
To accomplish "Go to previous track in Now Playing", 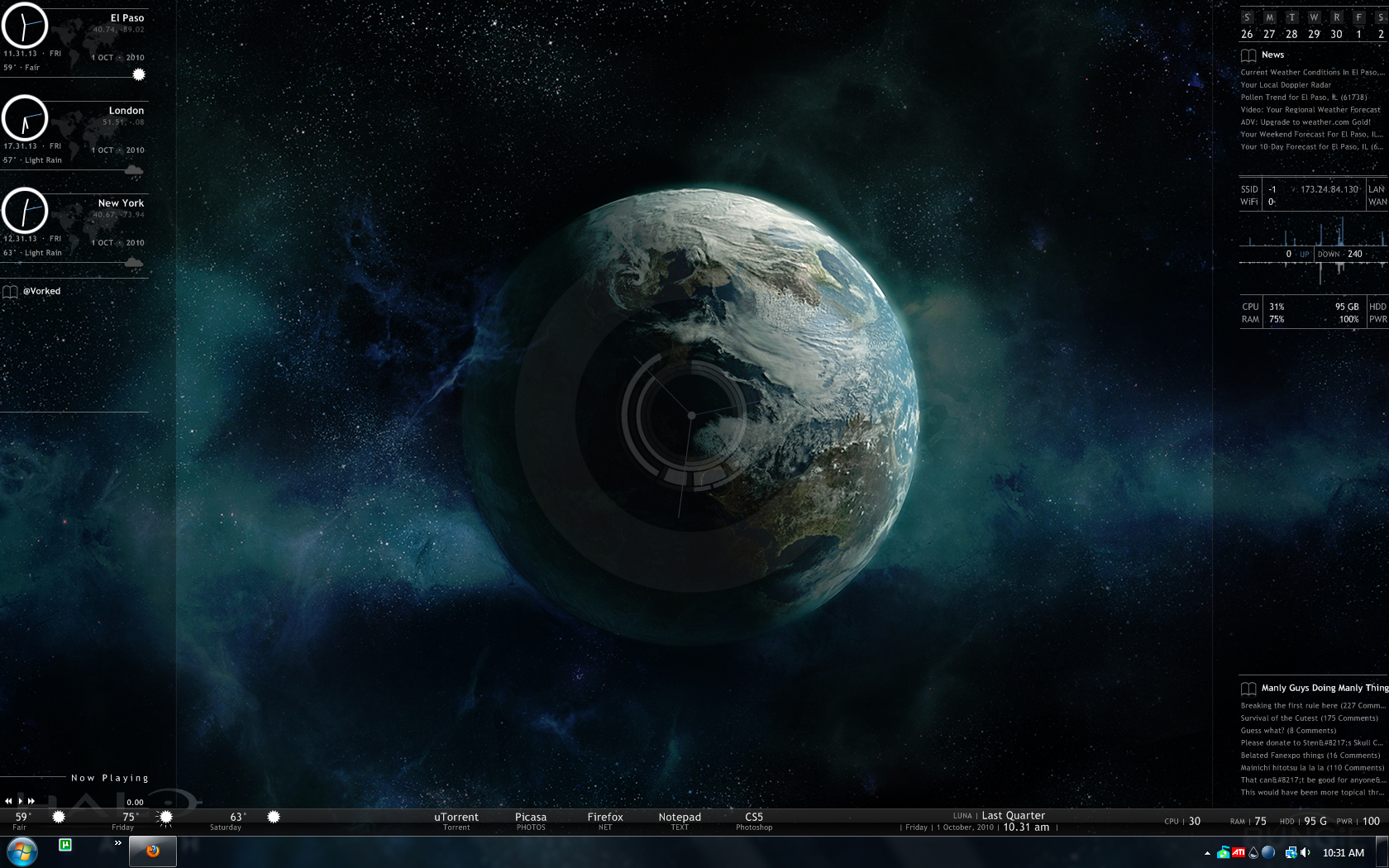I will pyautogui.click(x=8, y=801).
